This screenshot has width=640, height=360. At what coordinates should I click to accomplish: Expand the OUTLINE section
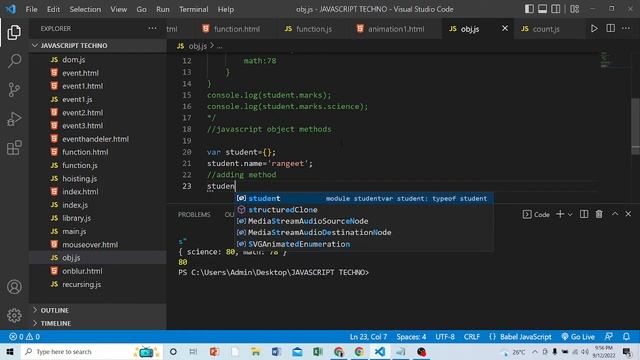click(98, 310)
